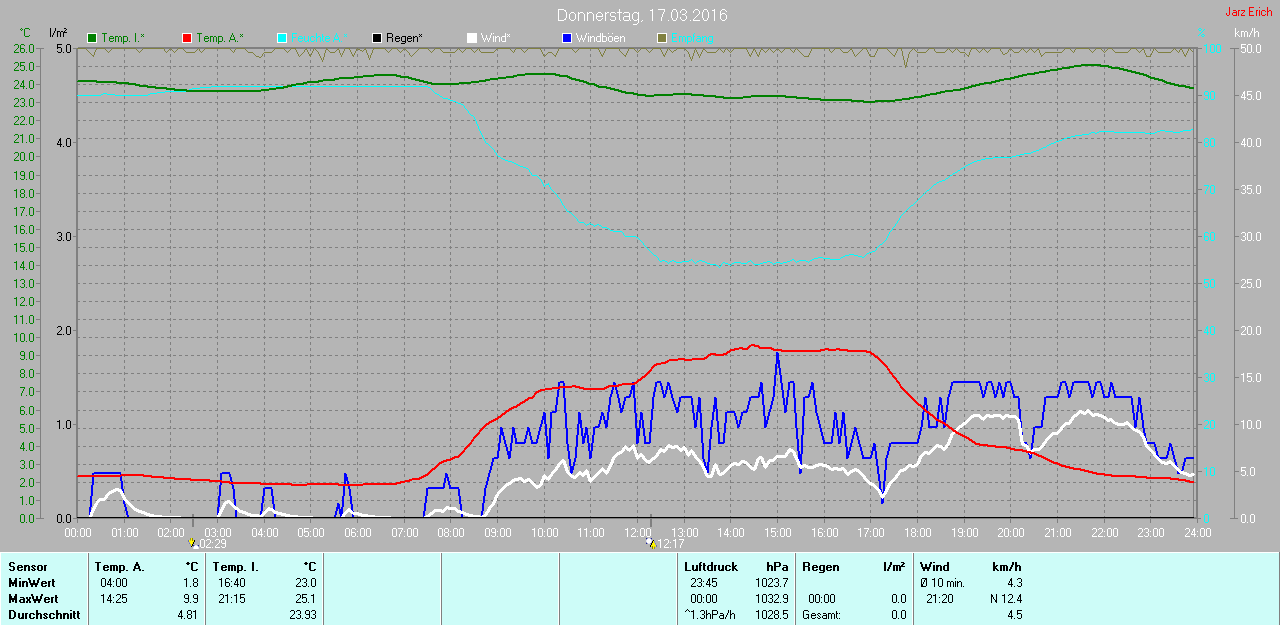
Task: Click the Donnerstag, 17.03.2016 date title
Action: [642, 15]
